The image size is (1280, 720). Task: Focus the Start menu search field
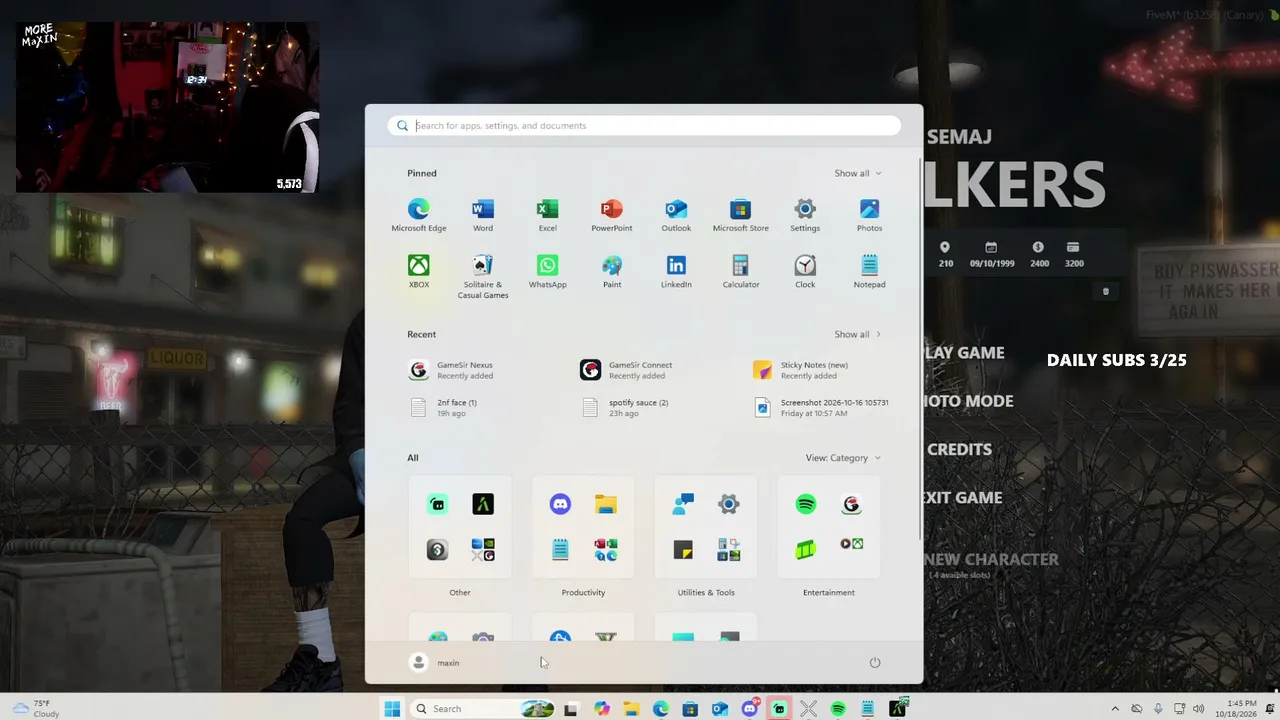(644, 125)
